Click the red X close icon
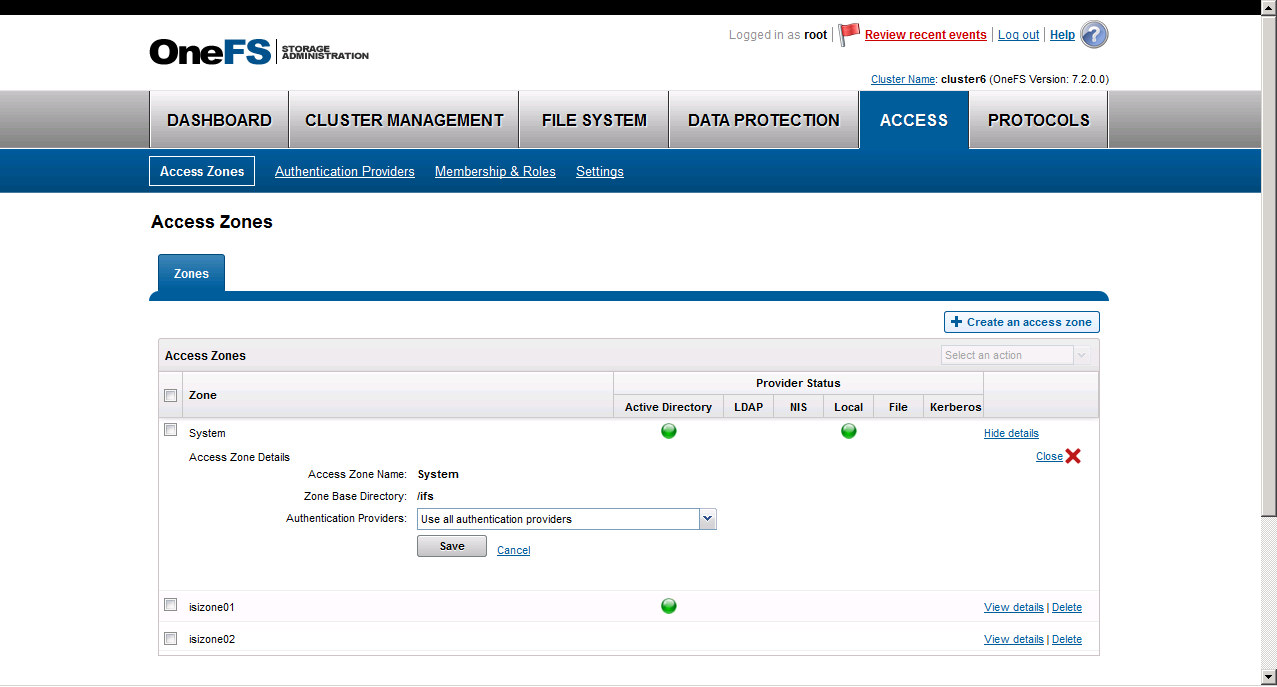 (x=1073, y=456)
